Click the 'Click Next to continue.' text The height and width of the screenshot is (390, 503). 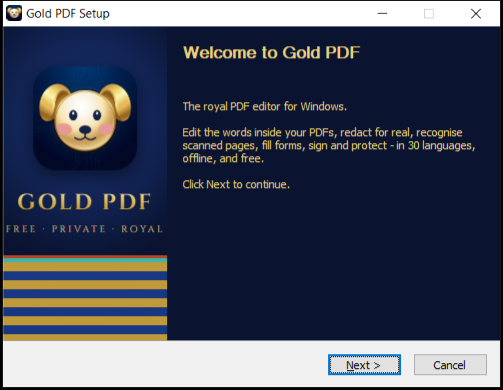(236, 184)
